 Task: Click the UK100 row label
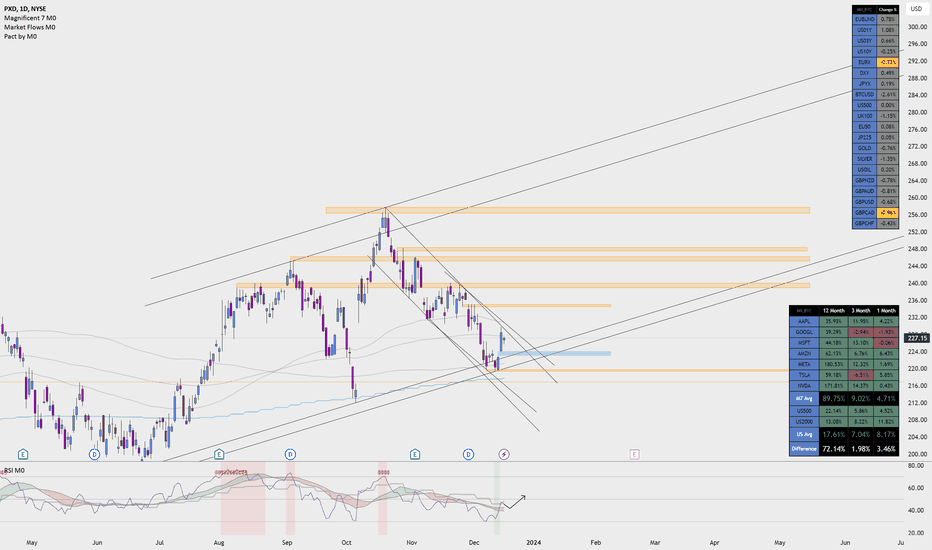point(864,115)
